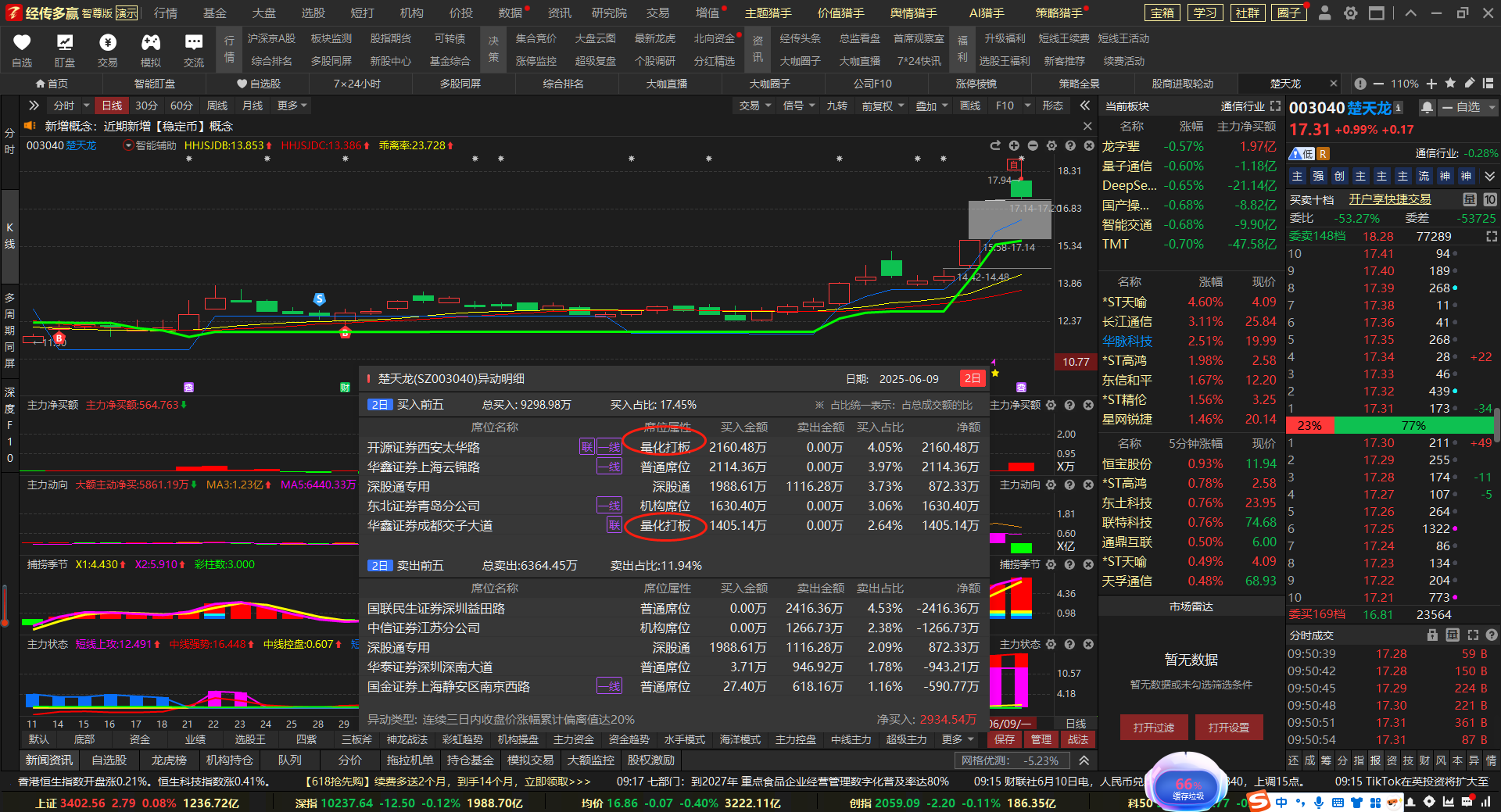The image size is (1501, 812).
Task: Open 更多 dropdown in bottom indicator tabs
Action: [x=958, y=739]
